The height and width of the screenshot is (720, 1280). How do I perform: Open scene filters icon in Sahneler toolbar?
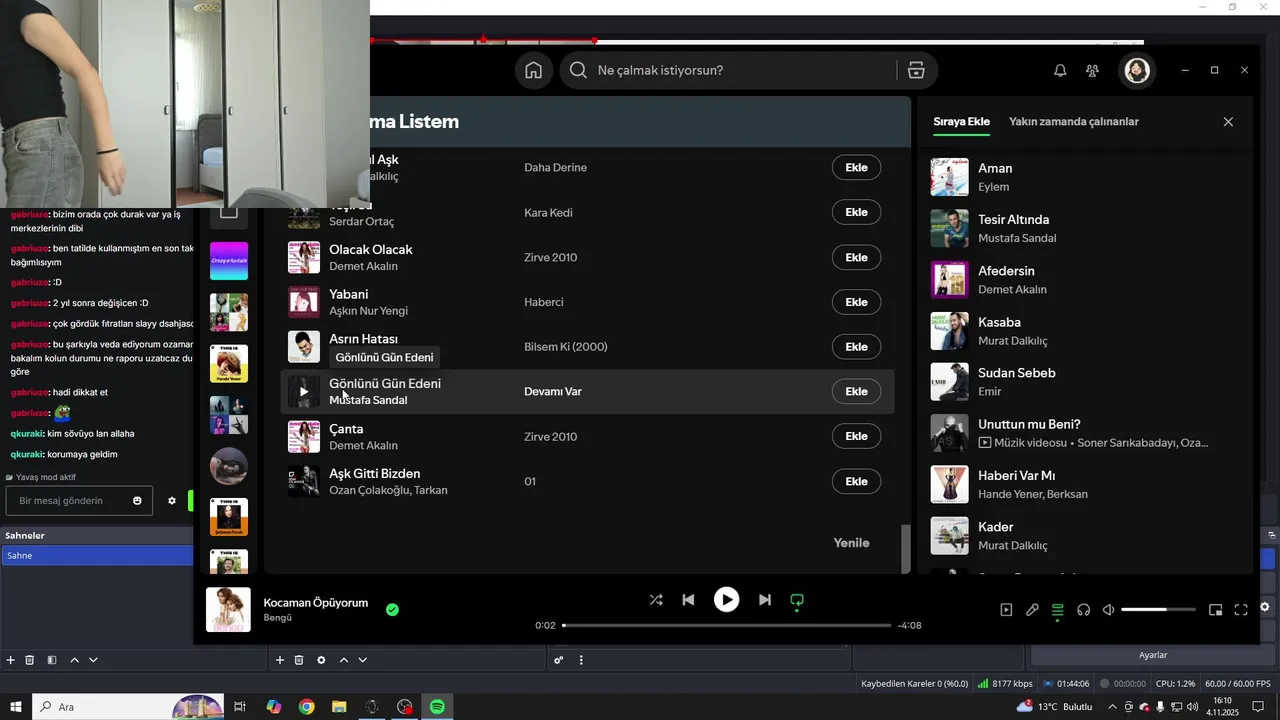[52, 660]
